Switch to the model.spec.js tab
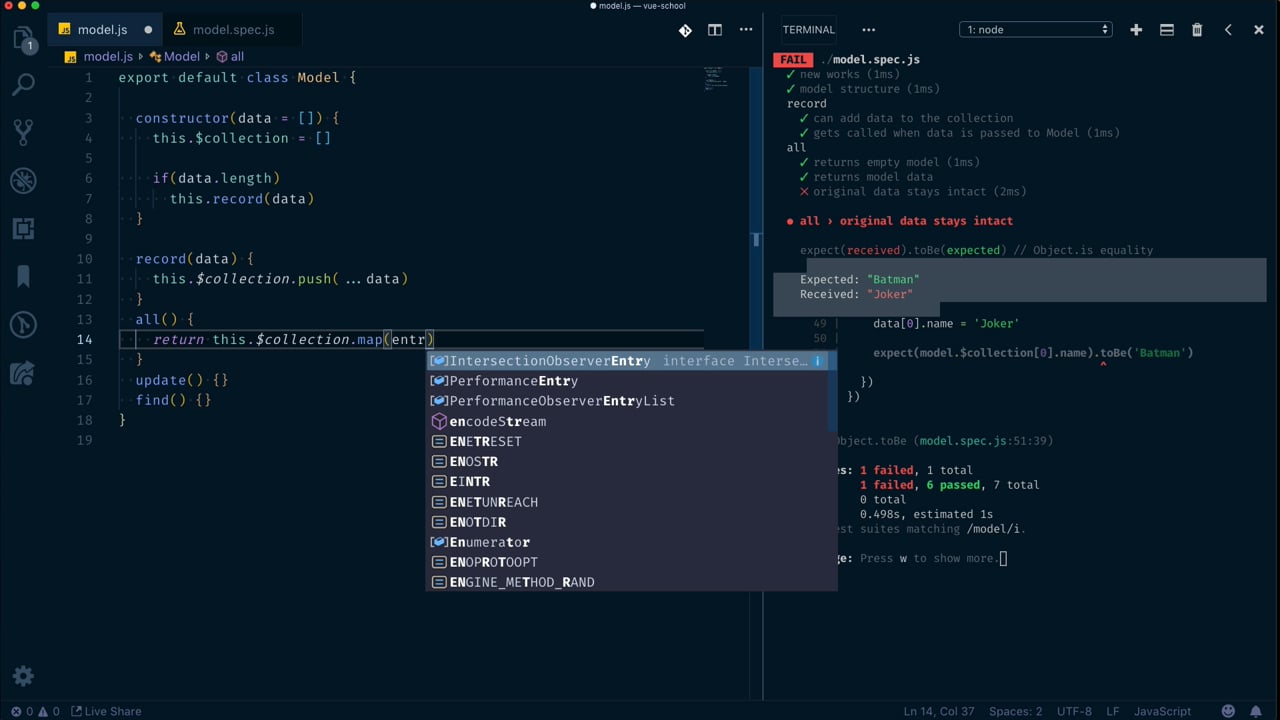Screen dimensions: 1280x720 233,30
